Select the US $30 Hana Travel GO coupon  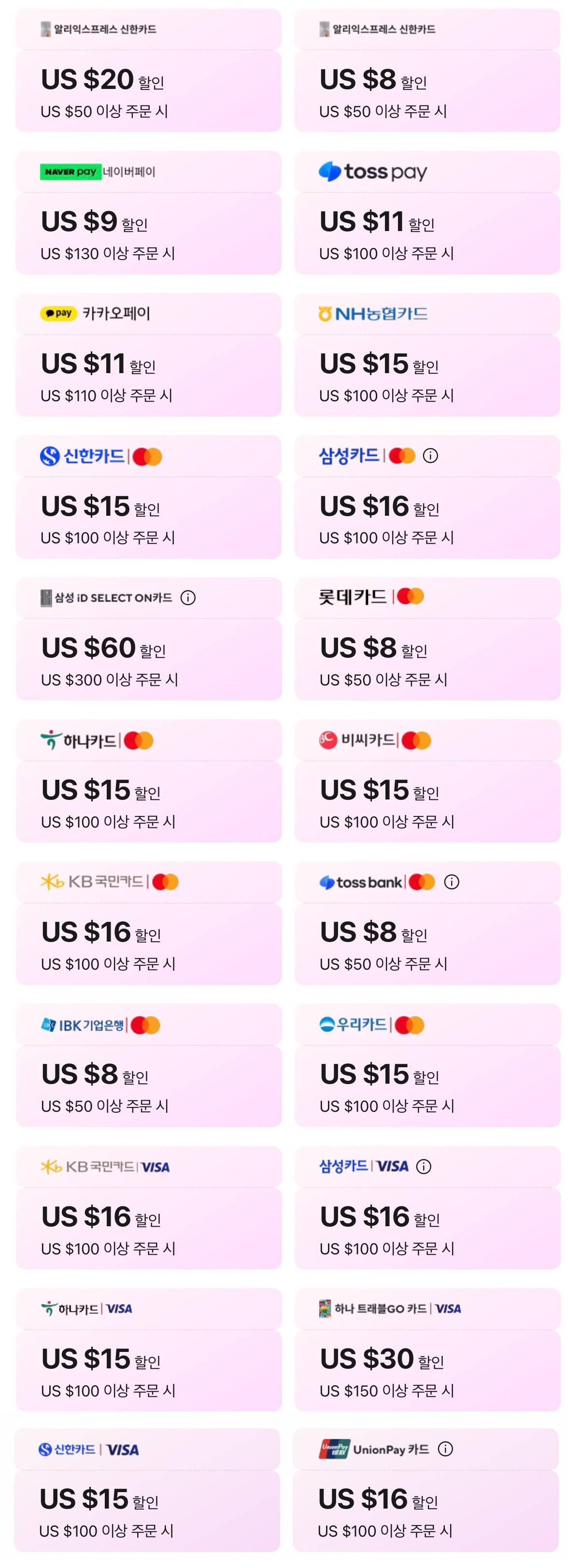coord(427,1369)
